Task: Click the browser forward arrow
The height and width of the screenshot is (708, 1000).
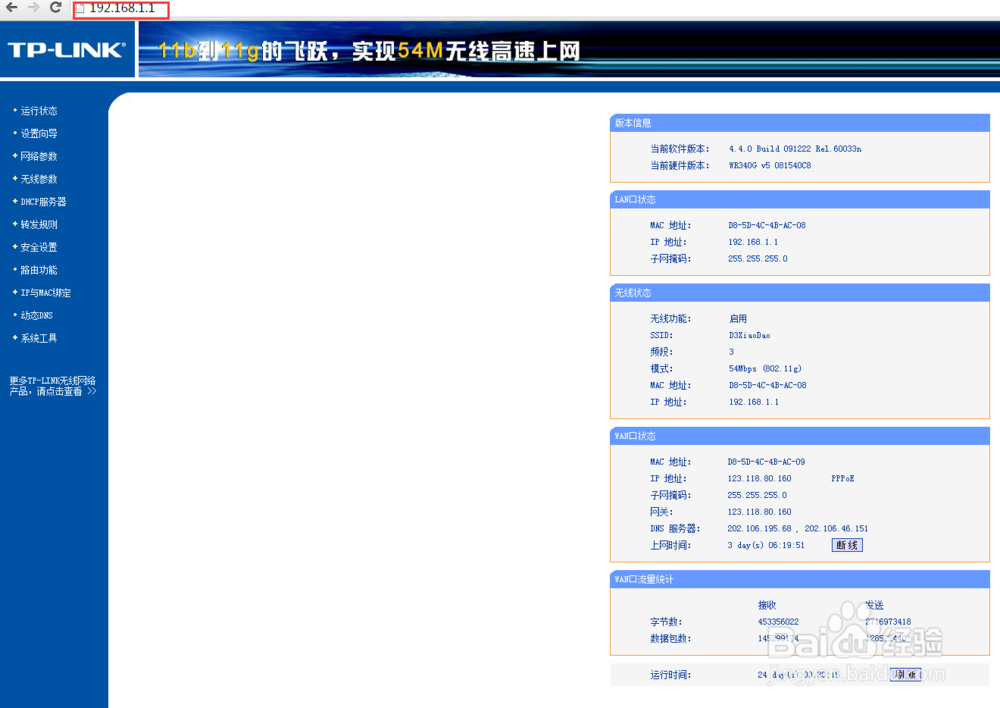Action: (34, 8)
